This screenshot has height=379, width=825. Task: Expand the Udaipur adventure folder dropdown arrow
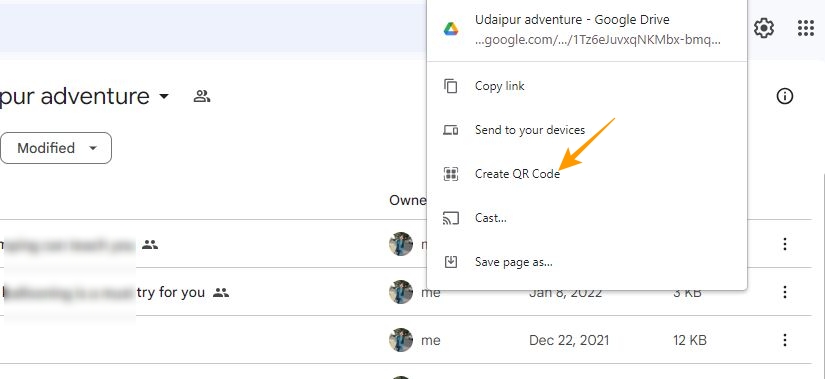(x=164, y=96)
